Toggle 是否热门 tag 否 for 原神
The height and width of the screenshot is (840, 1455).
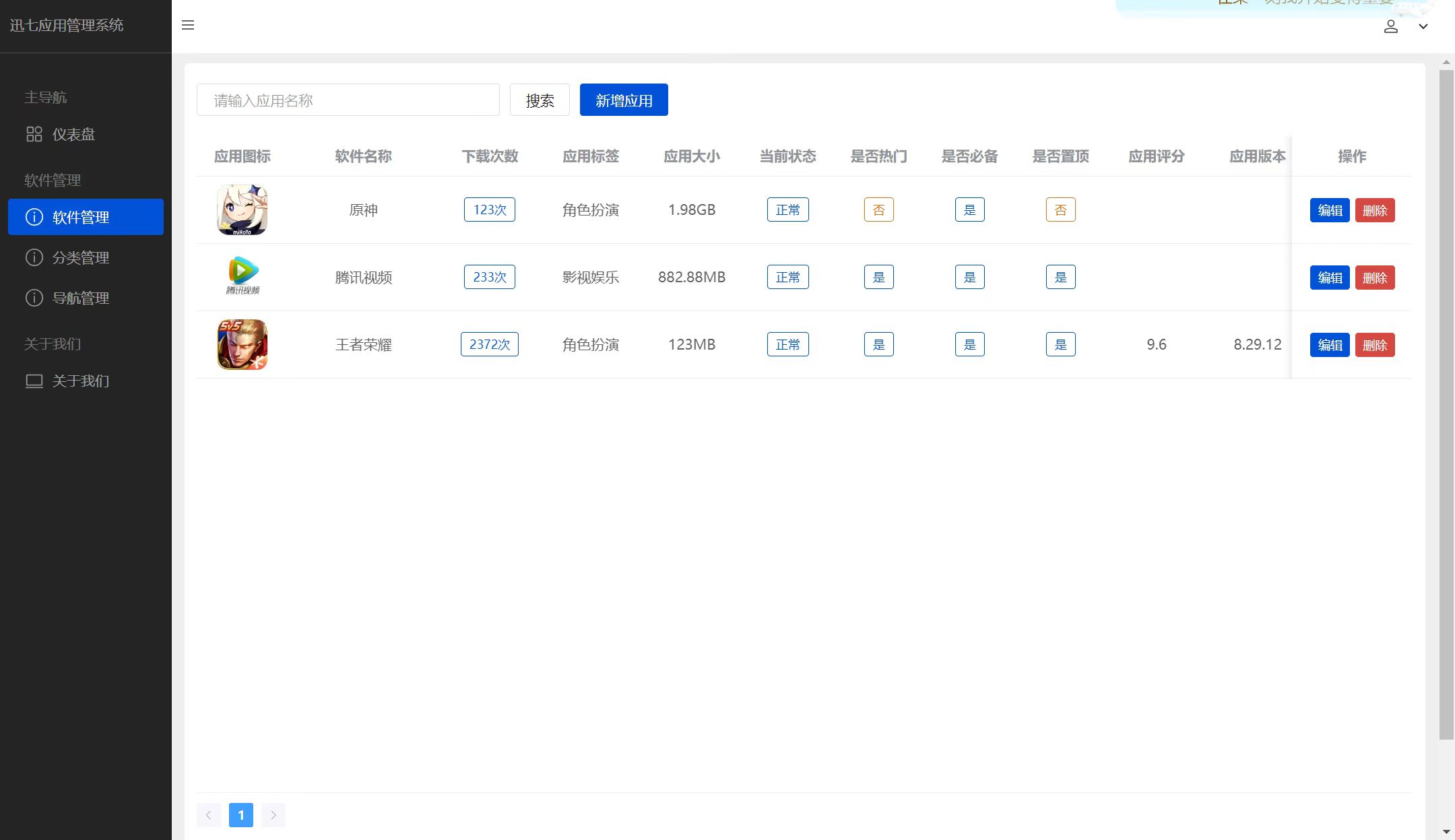(x=878, y=209)
